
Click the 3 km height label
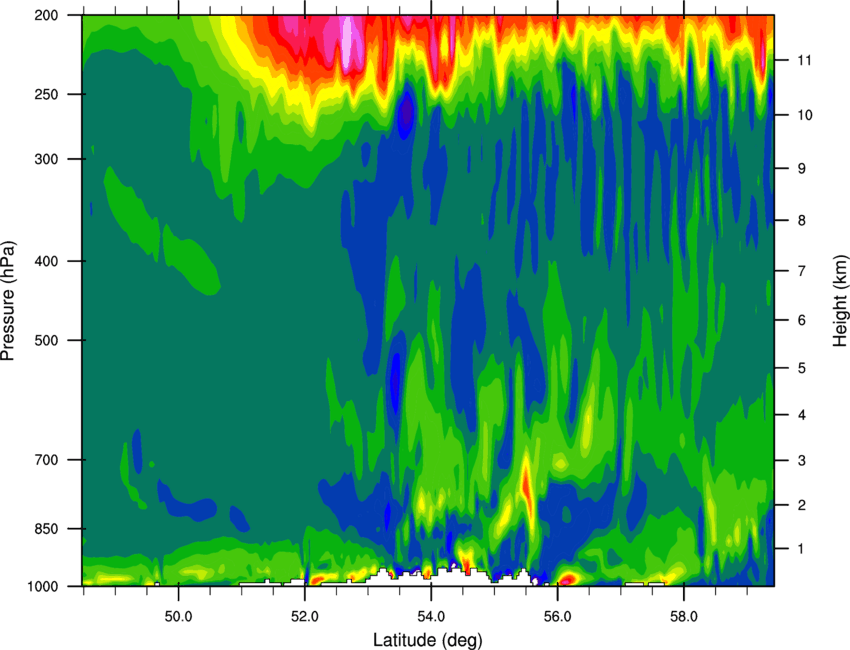802,461
